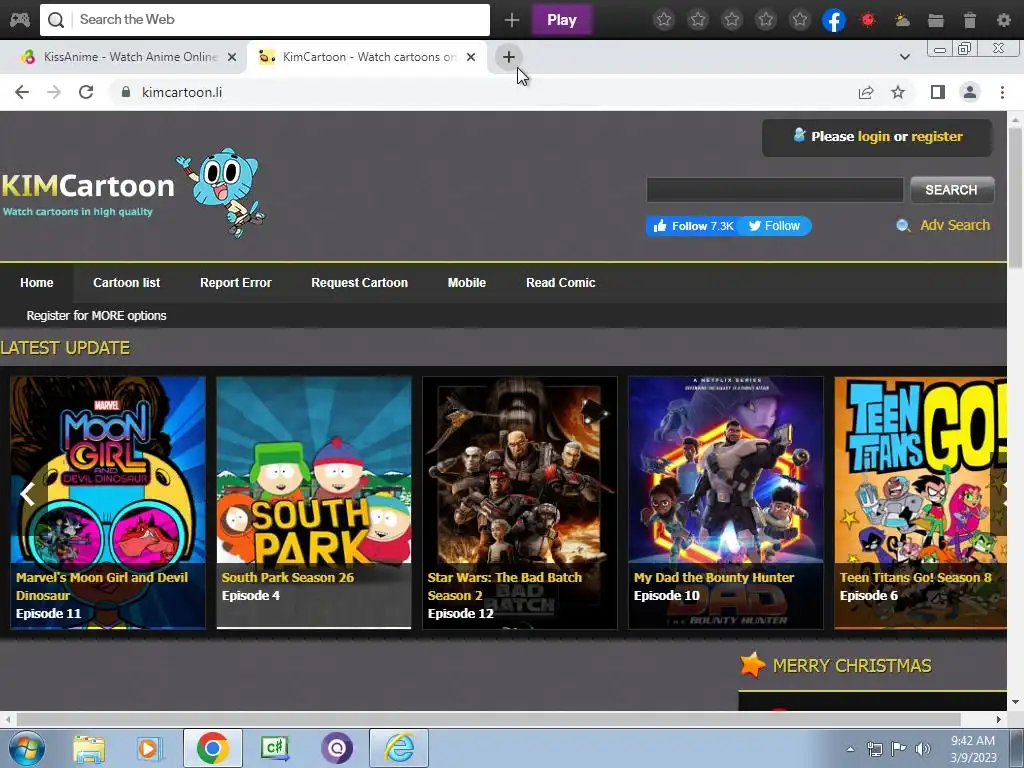Open the Report Error menu item

[236, 283]
